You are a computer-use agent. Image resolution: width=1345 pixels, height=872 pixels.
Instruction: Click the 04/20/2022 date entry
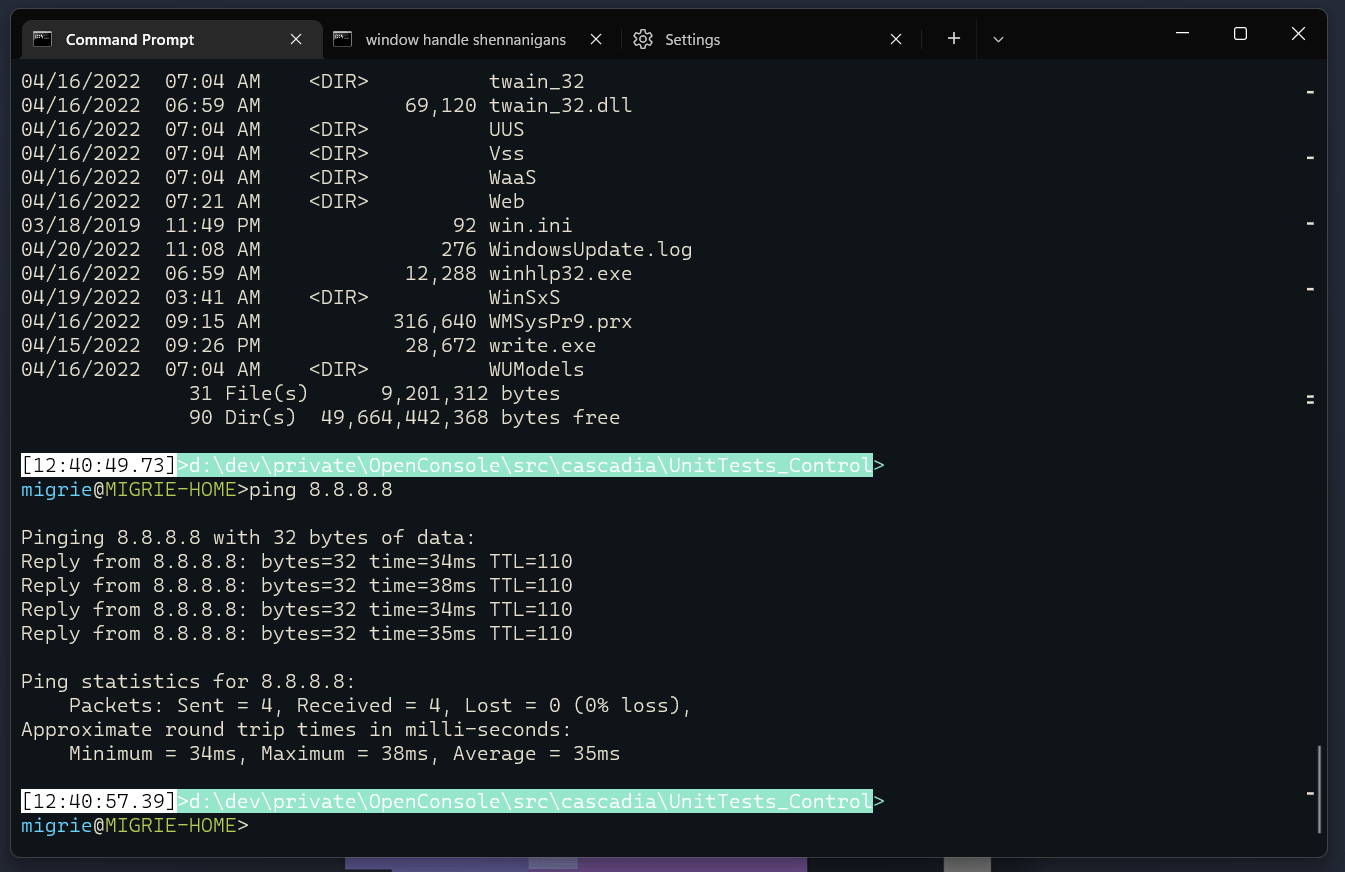[x=81, y=249]
